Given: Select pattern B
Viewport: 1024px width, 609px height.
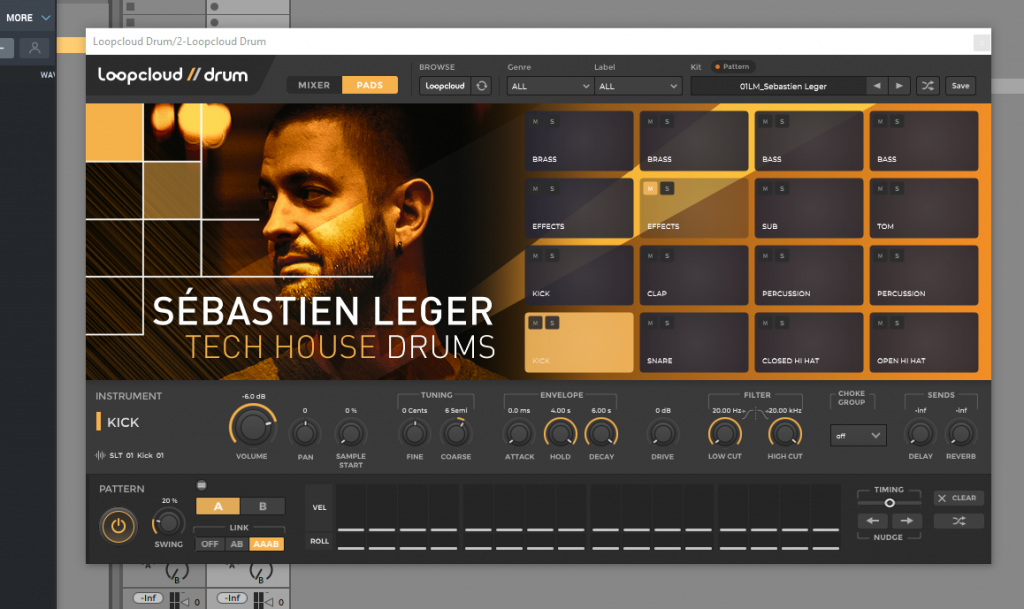Looking at the screenshot, I should point(263,506).
